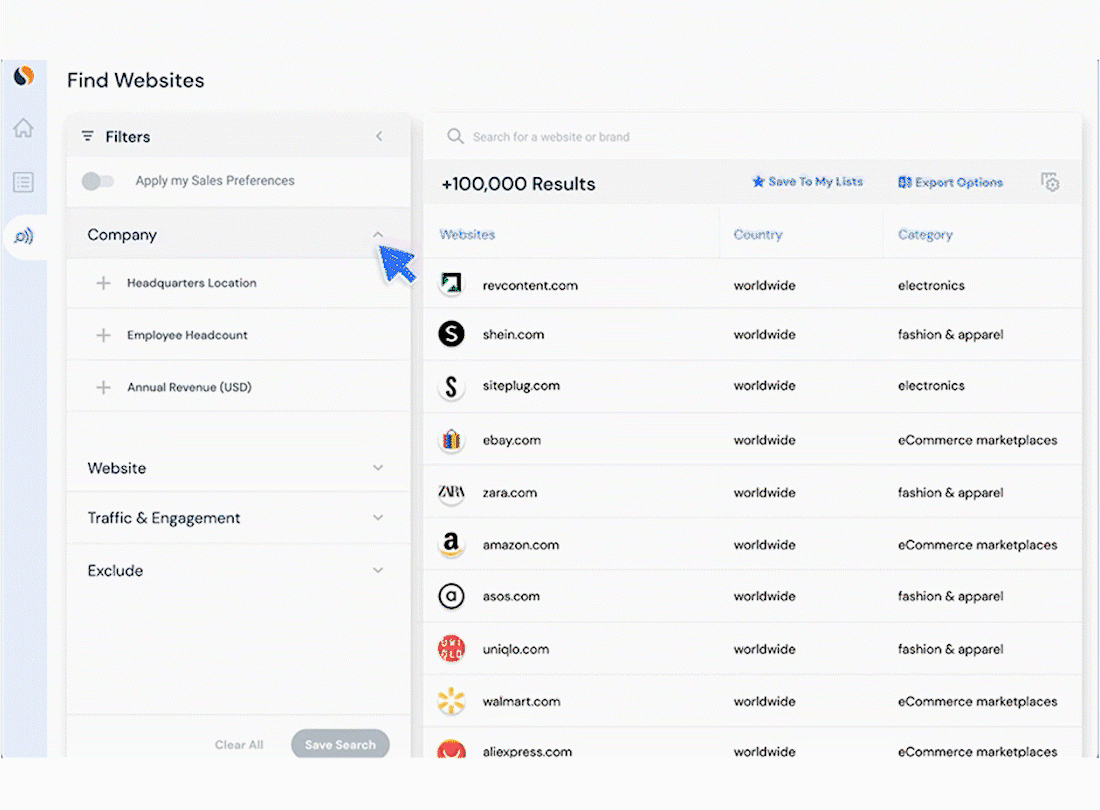The width and height of the screenshot is (1100, 810).
Task: Sort results by the Category column
Action: [925, 234]
